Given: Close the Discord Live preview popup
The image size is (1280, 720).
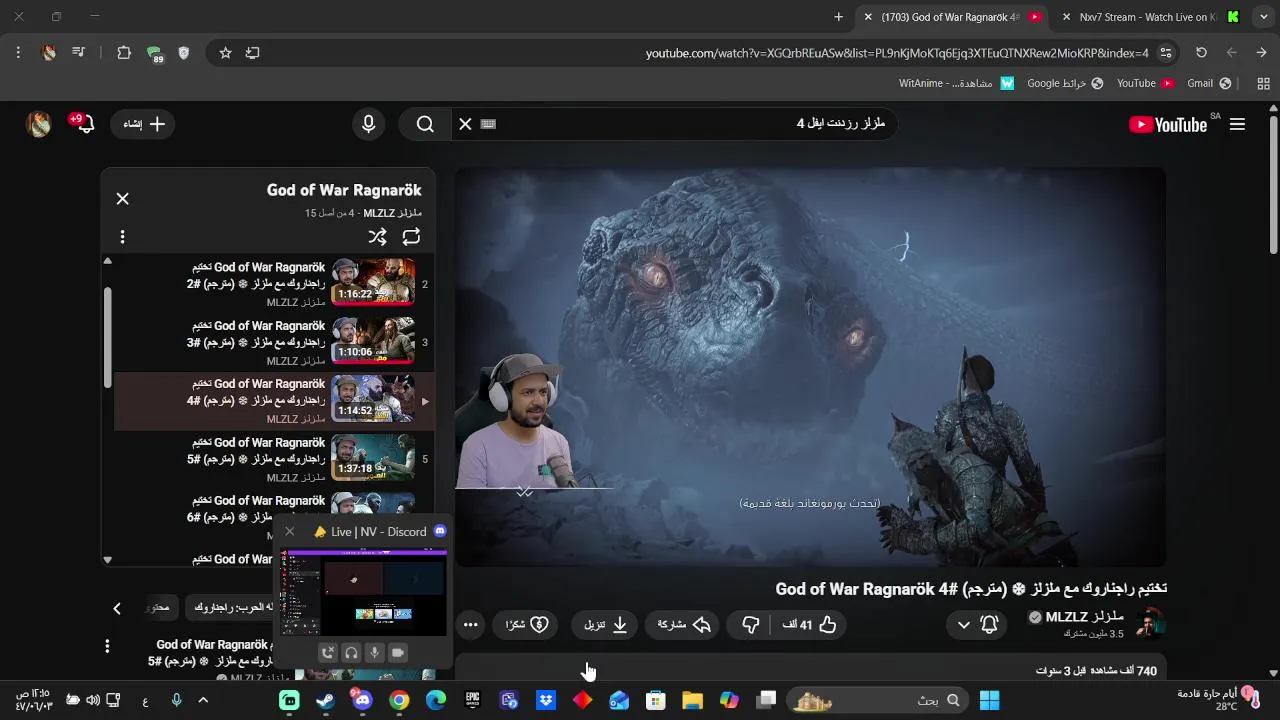Looking at the screenshot, I should 289,531.
